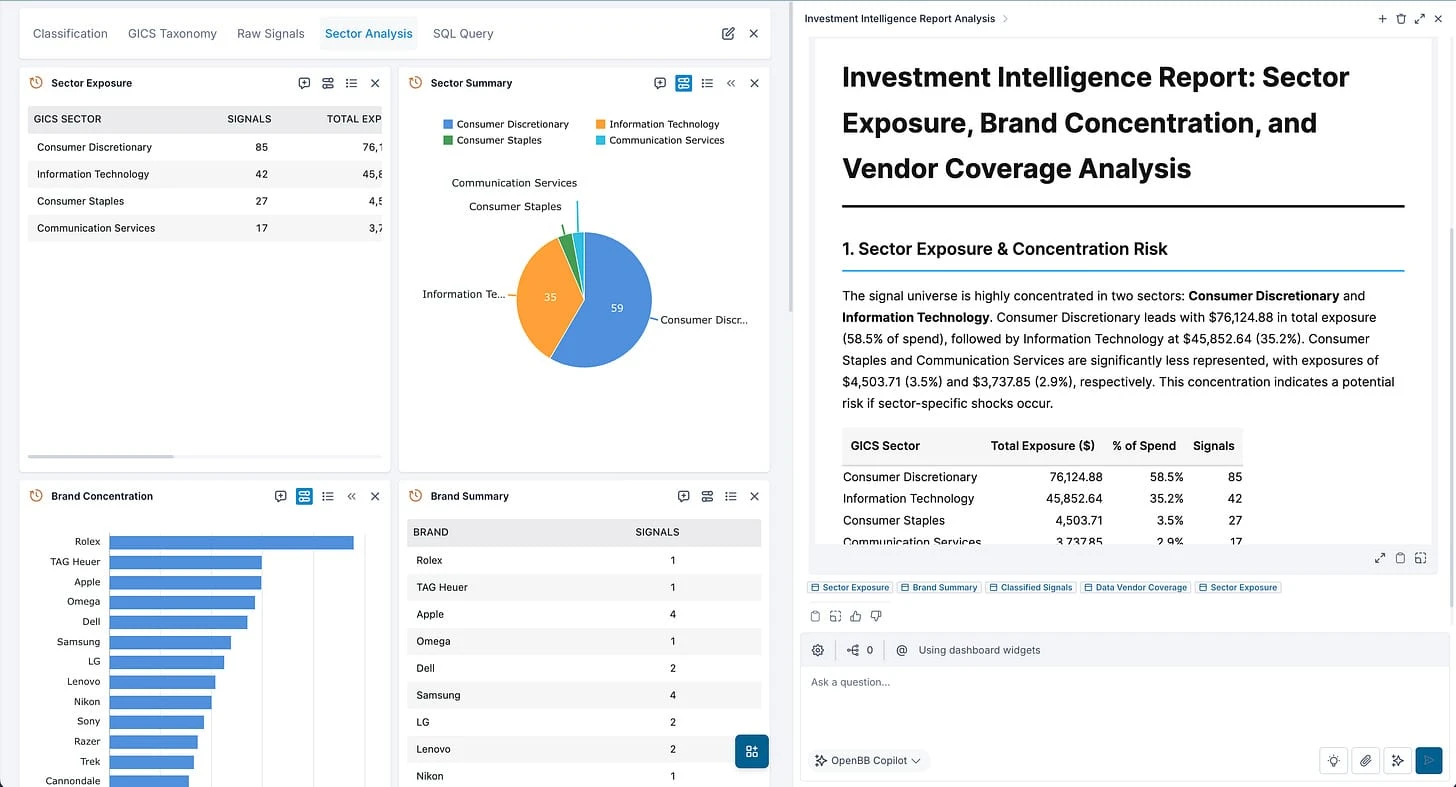This screenshot has height=787, width=1456.
Task: Open chat settings gear near the prompt box
Action: (x=818, y=650)
